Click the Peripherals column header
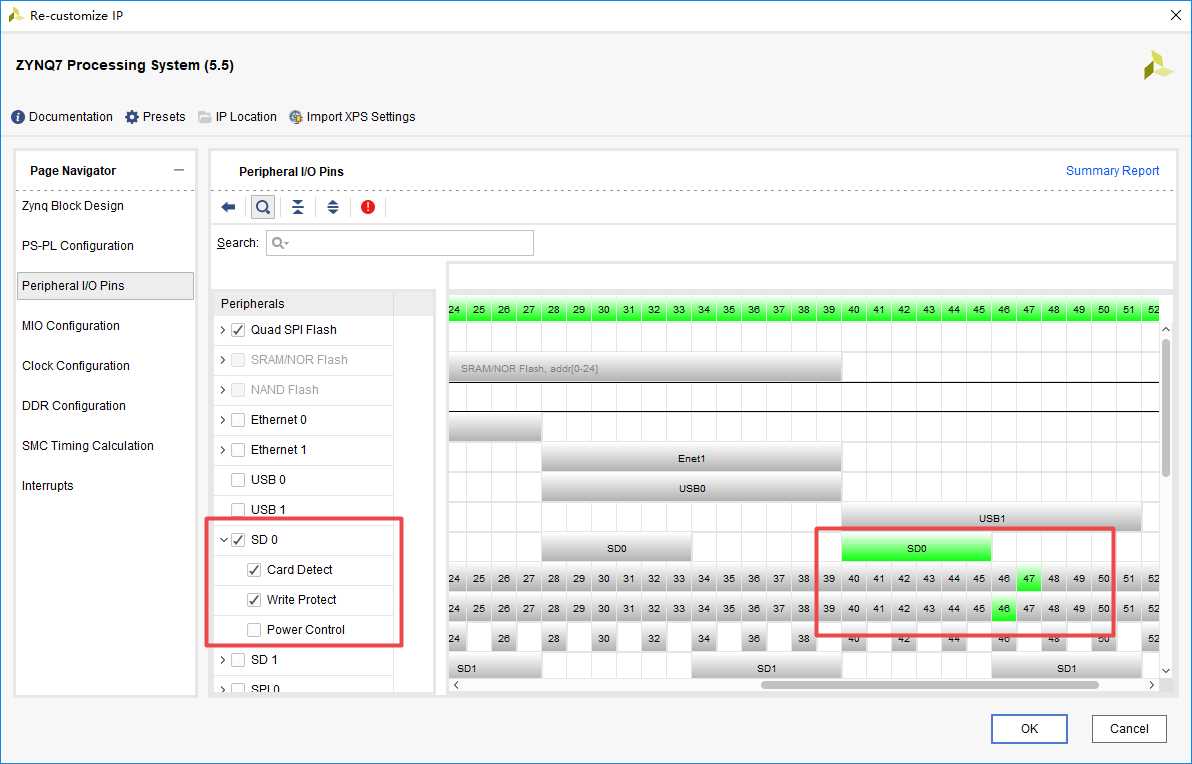The height and width of the screenshot is (764, 1192). click(304, 303)
